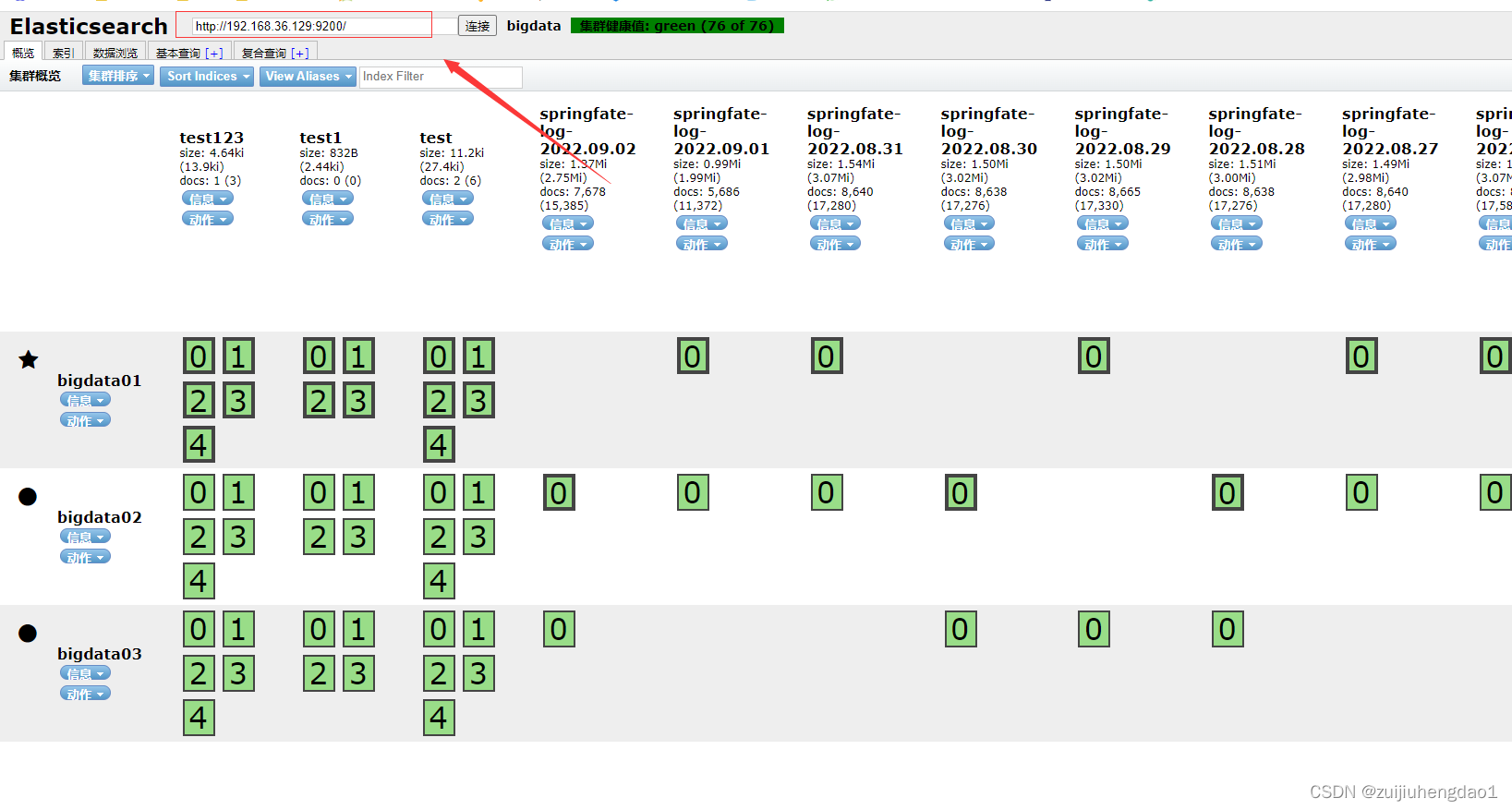The height and width of the screenshot is (810, 1512).
Task: Open 动作 dropdown for node bigdata02
Action: click(x=85, y=557)
